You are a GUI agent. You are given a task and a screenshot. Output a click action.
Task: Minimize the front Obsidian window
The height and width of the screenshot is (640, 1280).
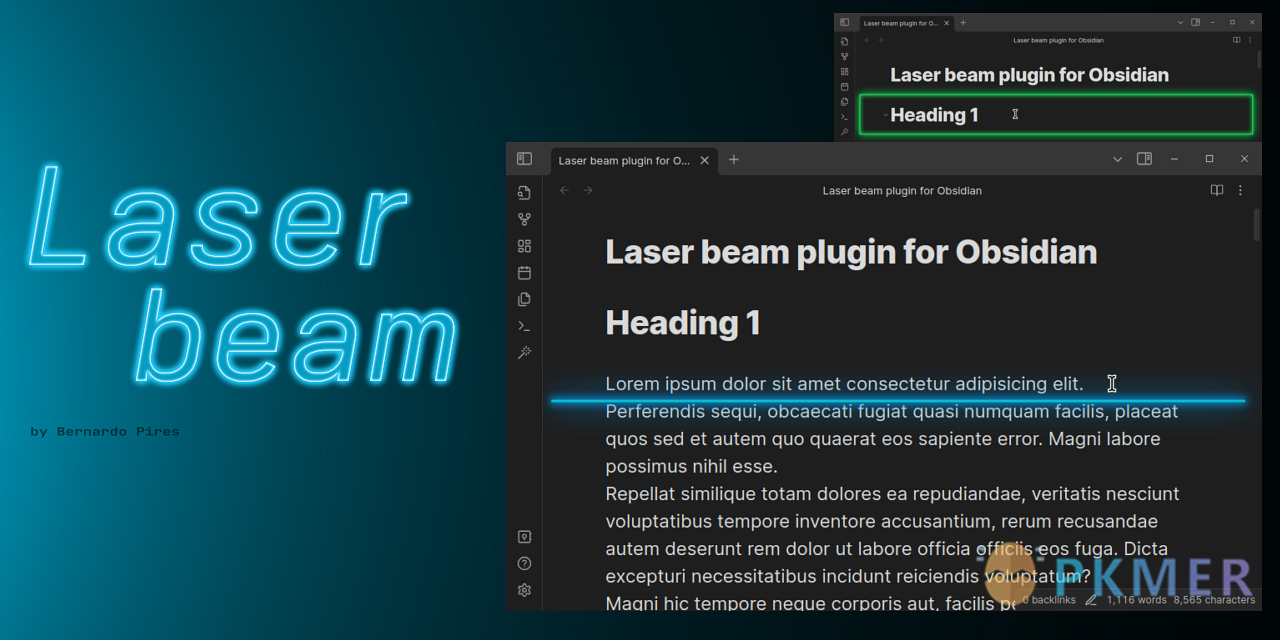(1175, 159)
